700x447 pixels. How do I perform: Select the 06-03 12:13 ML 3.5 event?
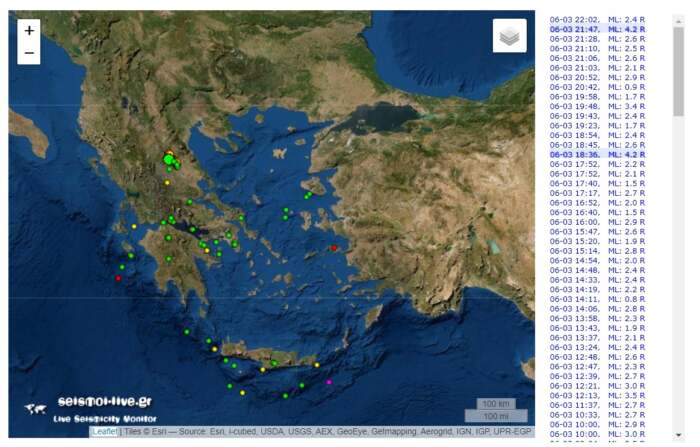[x=597, y=395]
